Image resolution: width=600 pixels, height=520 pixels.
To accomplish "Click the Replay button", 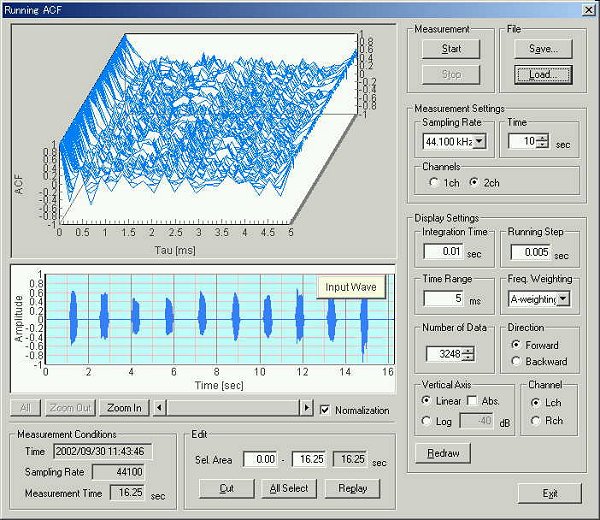I will tap(352, 489).
